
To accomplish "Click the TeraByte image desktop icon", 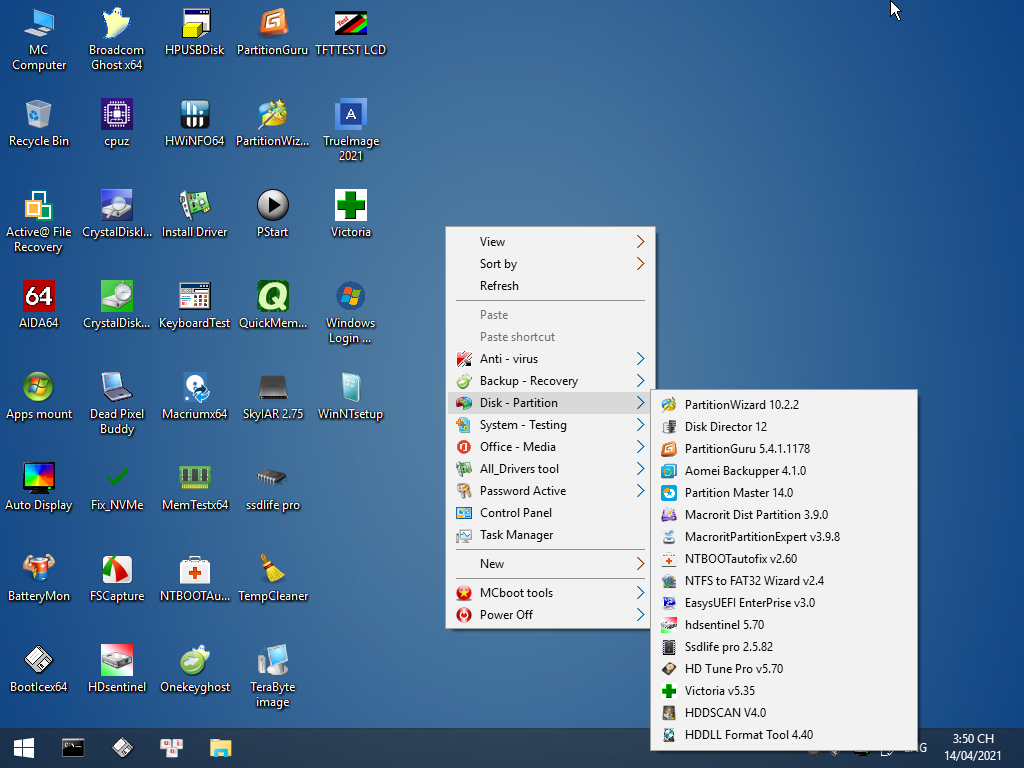I will coord(272,676).
